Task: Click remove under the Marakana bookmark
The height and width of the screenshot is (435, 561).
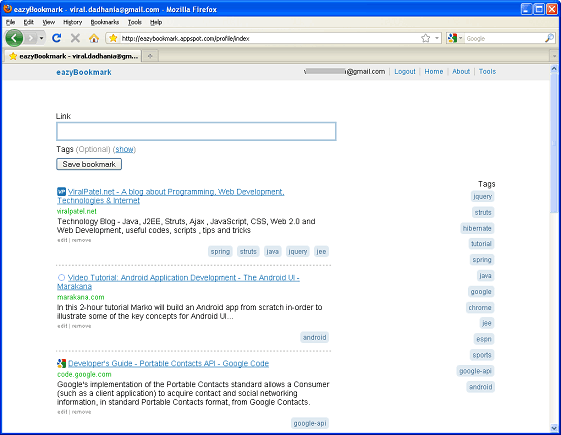Action: coord(81,326)
